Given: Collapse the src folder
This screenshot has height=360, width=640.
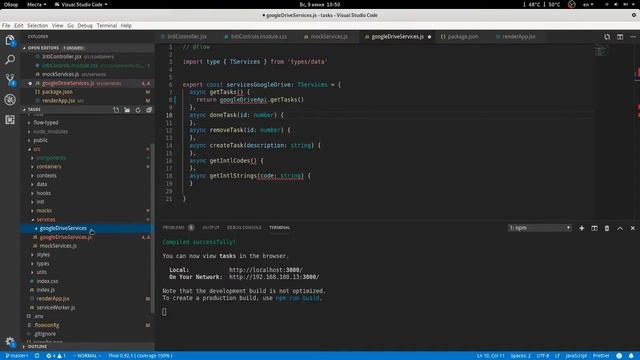Looking at the screenshot, I should tap(37, 149).
